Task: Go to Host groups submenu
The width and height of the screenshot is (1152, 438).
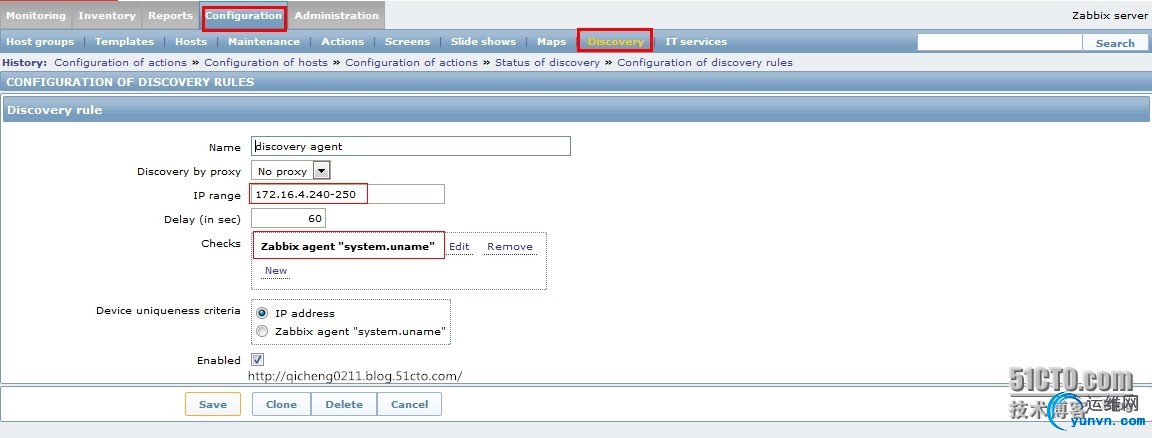Action: point(40,42)
